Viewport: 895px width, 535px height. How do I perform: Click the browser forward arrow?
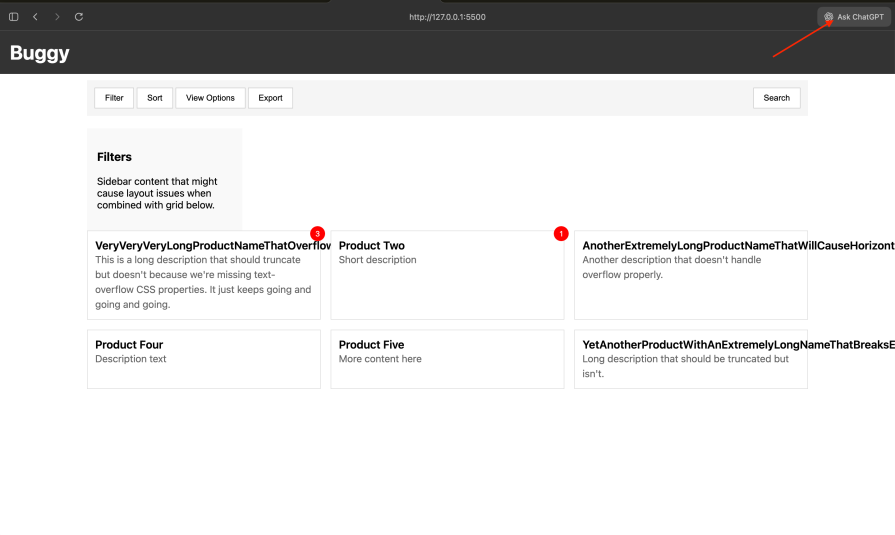coord(57,17)
